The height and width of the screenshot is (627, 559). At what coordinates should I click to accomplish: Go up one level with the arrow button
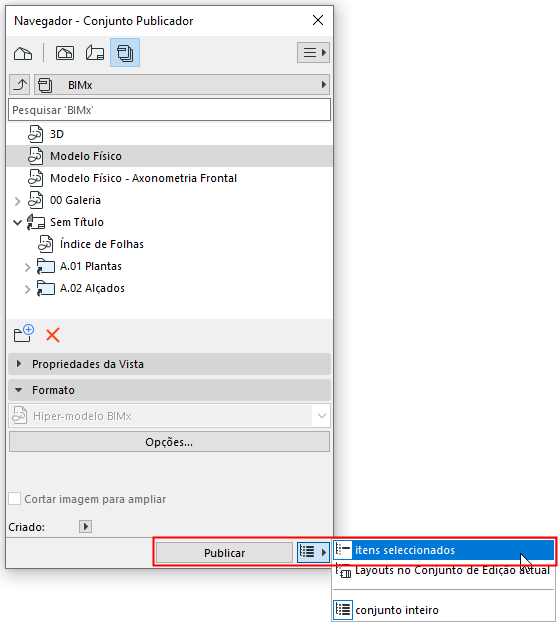[x=20, y=85]
